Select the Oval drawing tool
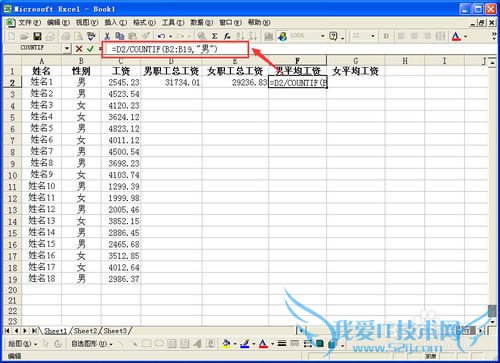This screenshot has width=500, height=363. [x=159, y=343]
